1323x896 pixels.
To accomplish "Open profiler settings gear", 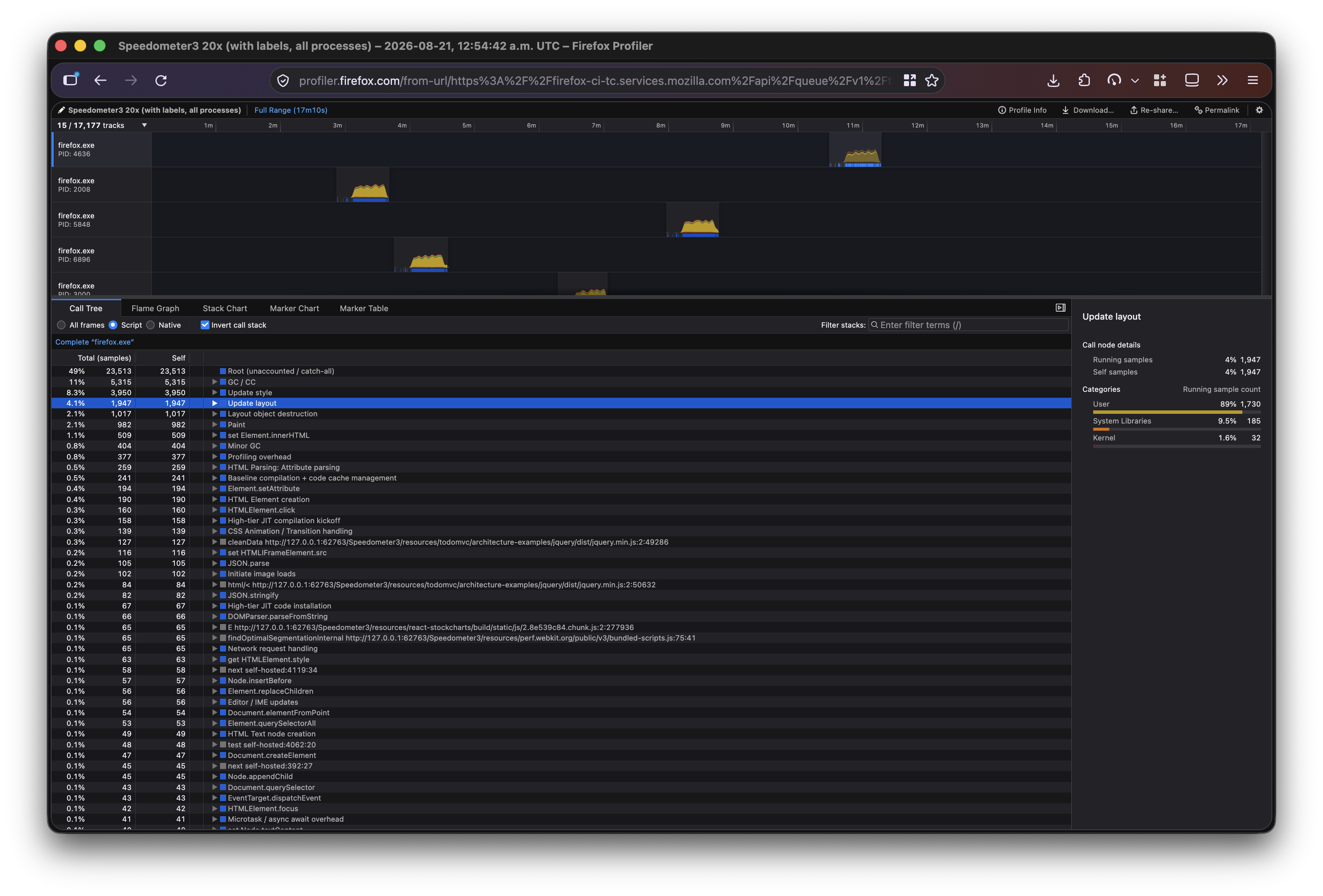I will pyautogui.click(x=1259, y=110).
